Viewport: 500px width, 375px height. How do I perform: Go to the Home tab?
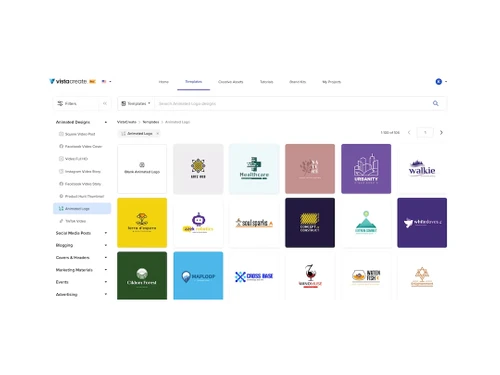[x=163, y=82]
